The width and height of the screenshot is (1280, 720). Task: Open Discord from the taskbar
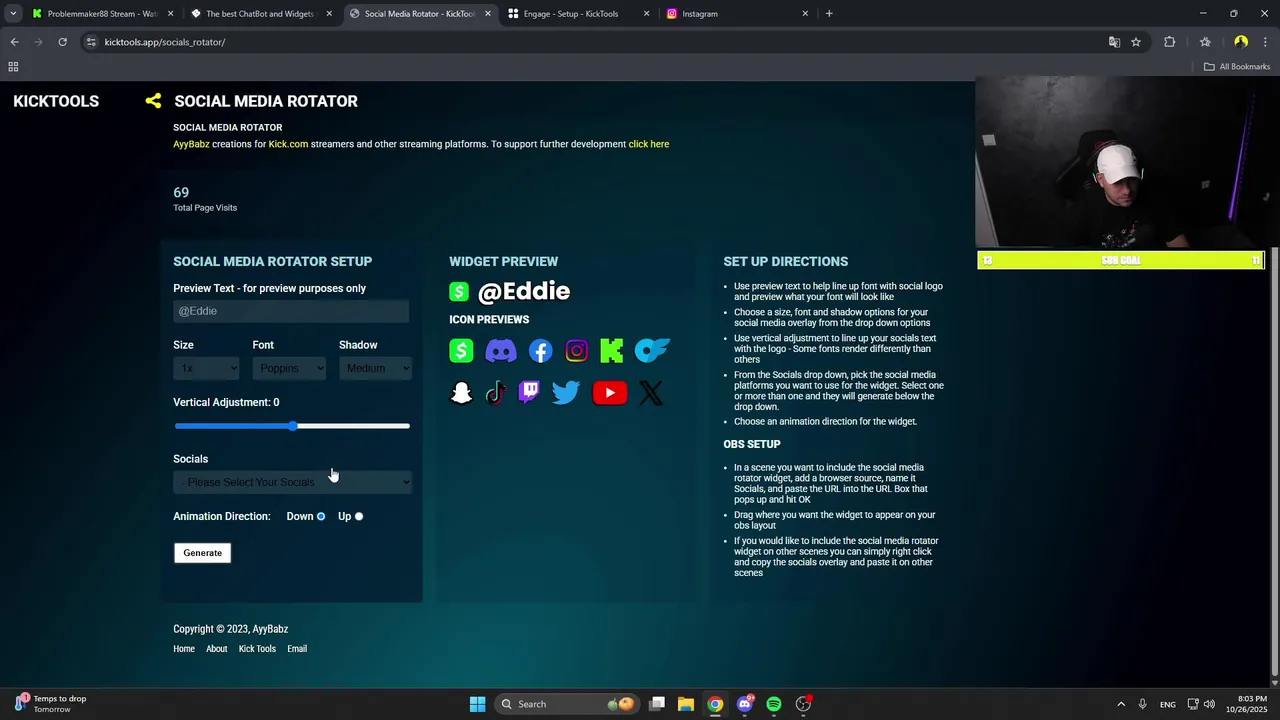[x=745, y=704]
